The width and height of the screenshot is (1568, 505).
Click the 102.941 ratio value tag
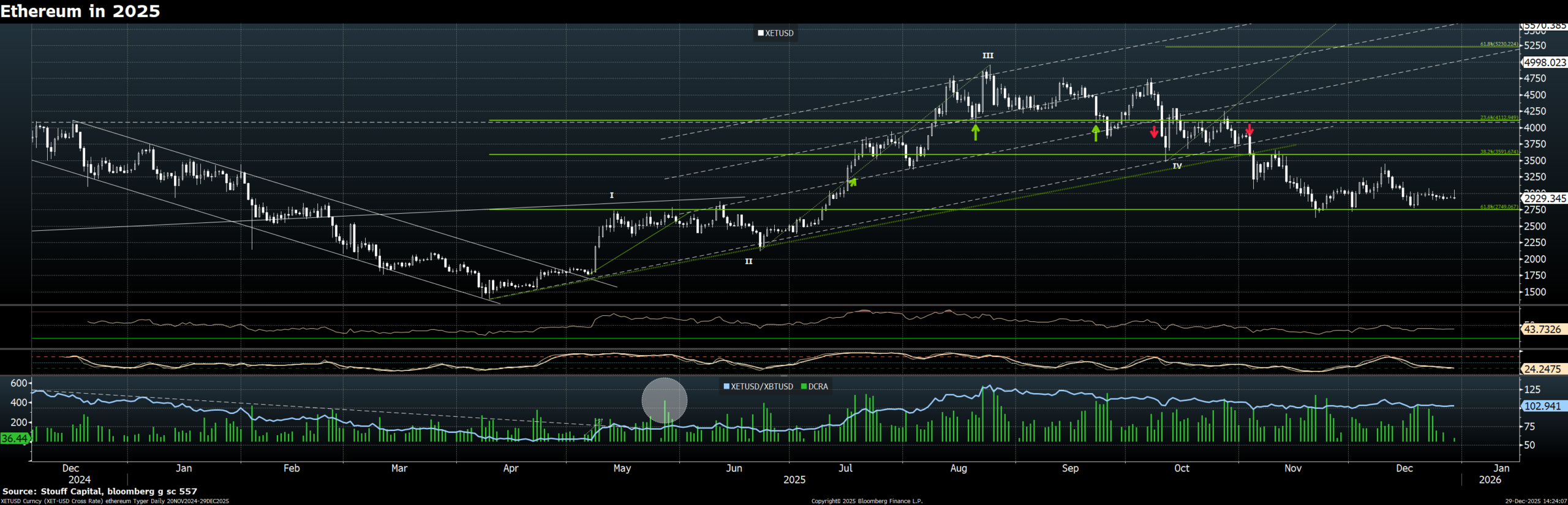[1542, 406]
